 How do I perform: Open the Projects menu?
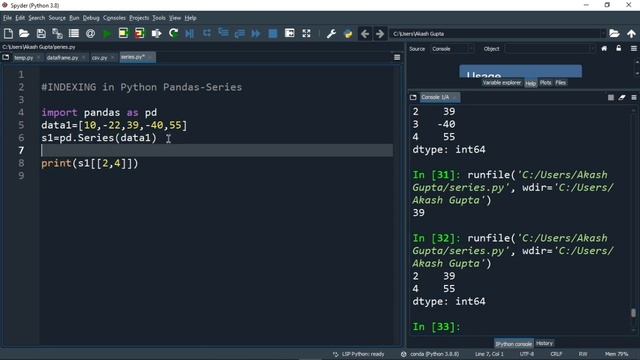tap(139, 18)
